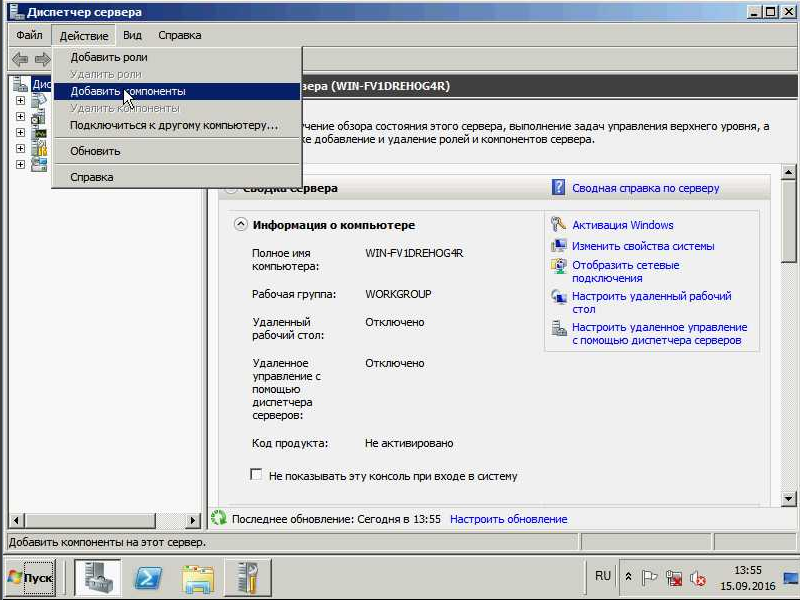
Task: Click tree pane horizontal scroll left arrow
Action: 16,520
